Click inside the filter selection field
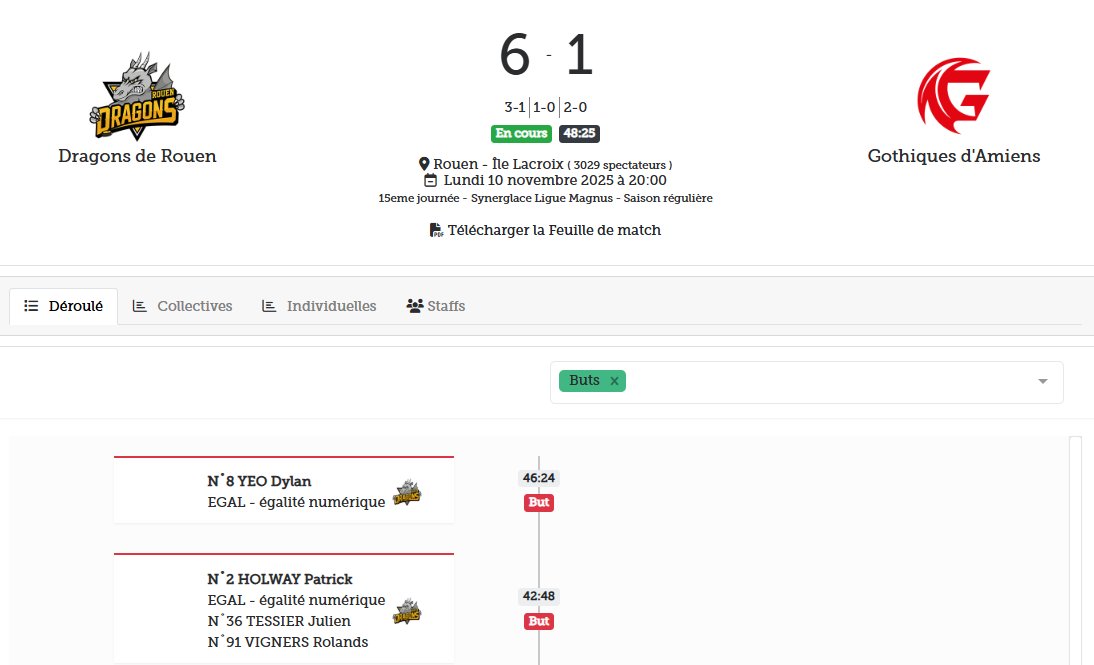1094x665 pixels. coord(807,382)
